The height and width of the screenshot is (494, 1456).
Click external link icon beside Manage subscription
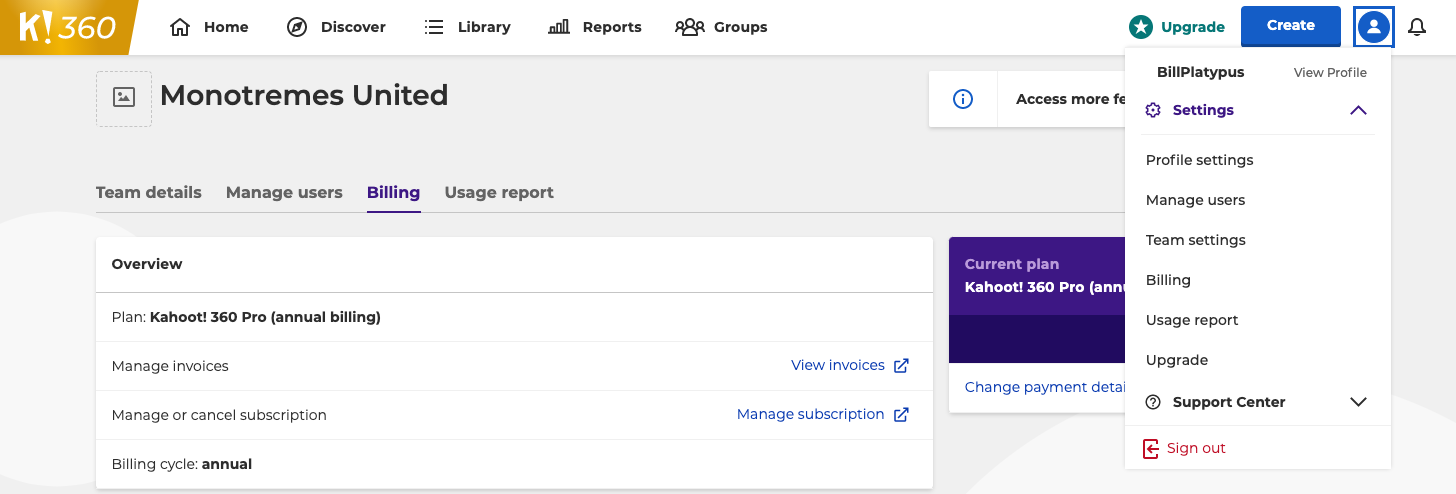click(x=901, y=415)
